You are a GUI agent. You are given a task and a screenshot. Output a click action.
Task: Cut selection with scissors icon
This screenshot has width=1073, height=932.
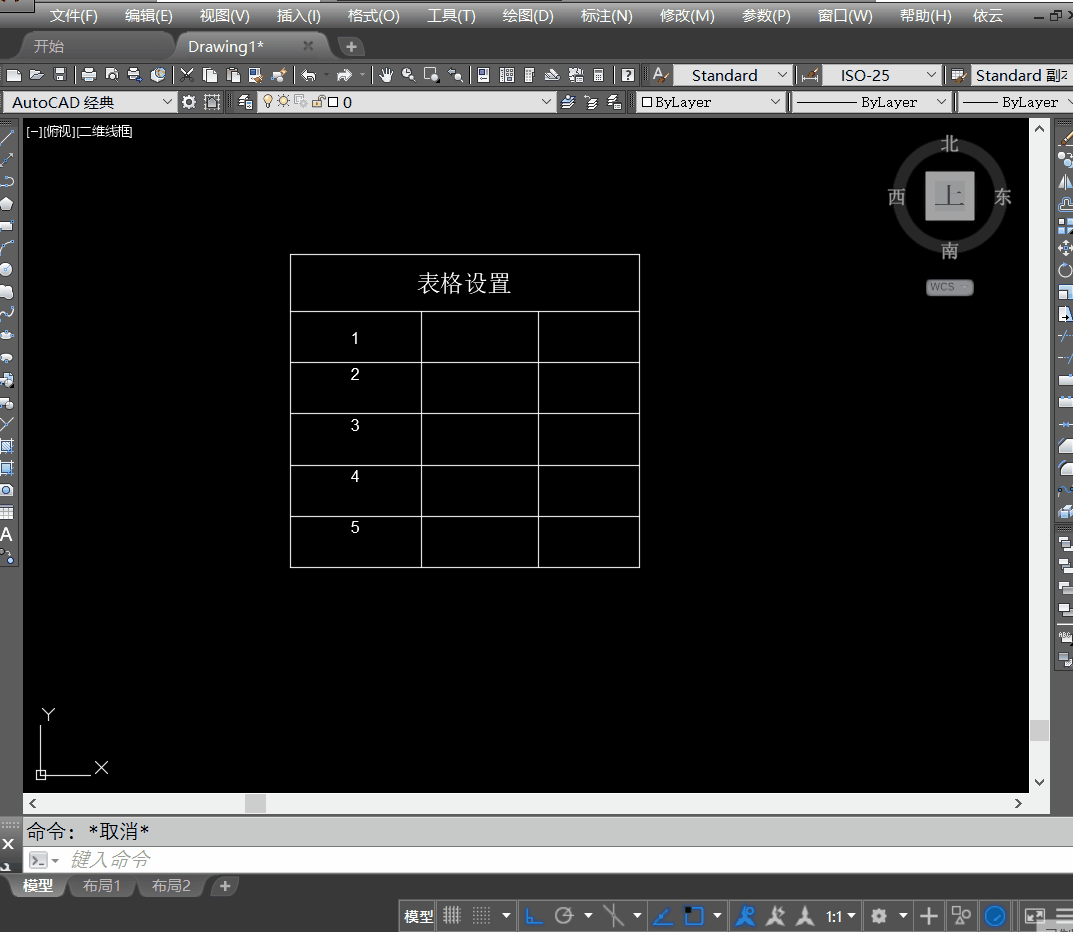(x=186, y=75)
